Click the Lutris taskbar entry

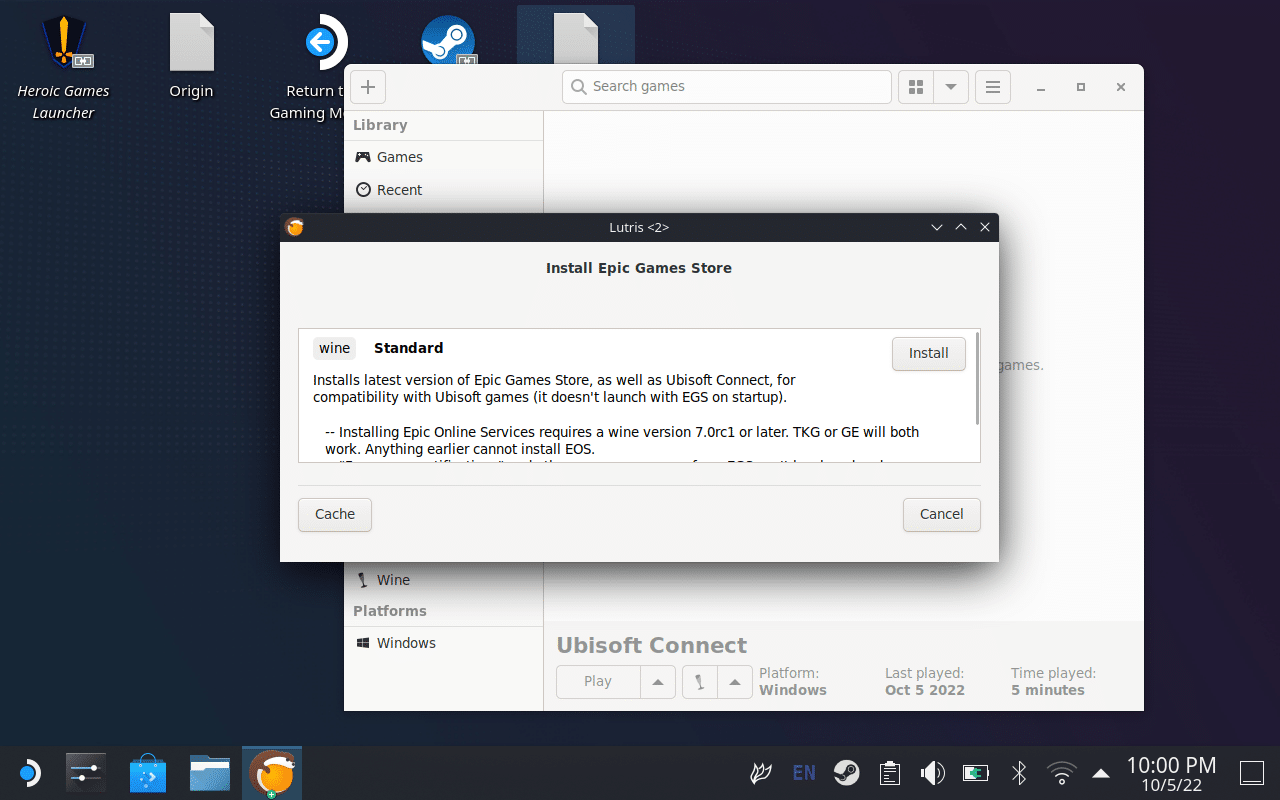[x=272, y=773]
